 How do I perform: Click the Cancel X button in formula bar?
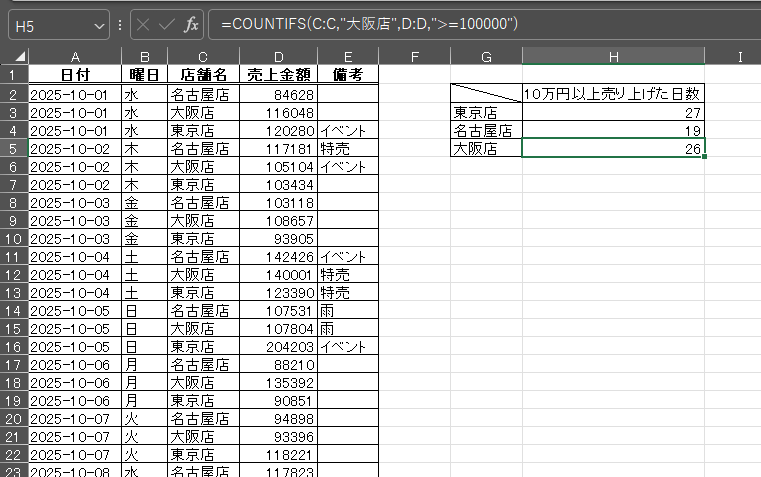point(144,24)
